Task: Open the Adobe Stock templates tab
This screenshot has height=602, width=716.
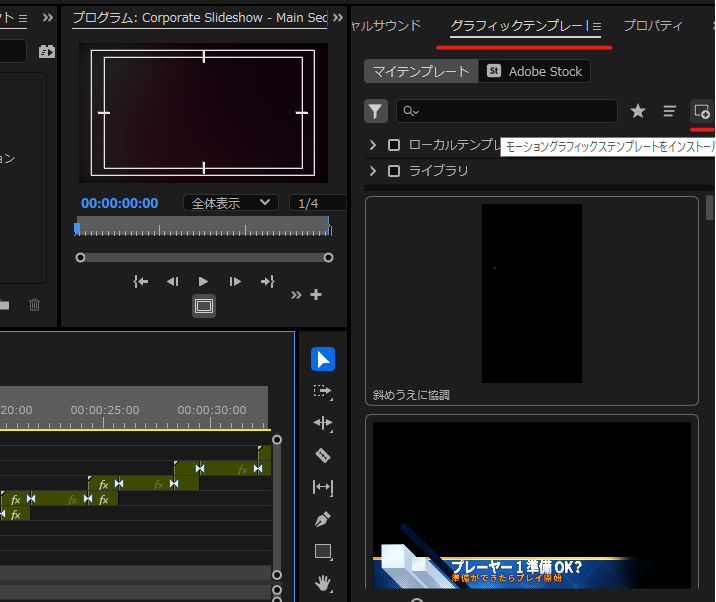Action: pos(535,71)
